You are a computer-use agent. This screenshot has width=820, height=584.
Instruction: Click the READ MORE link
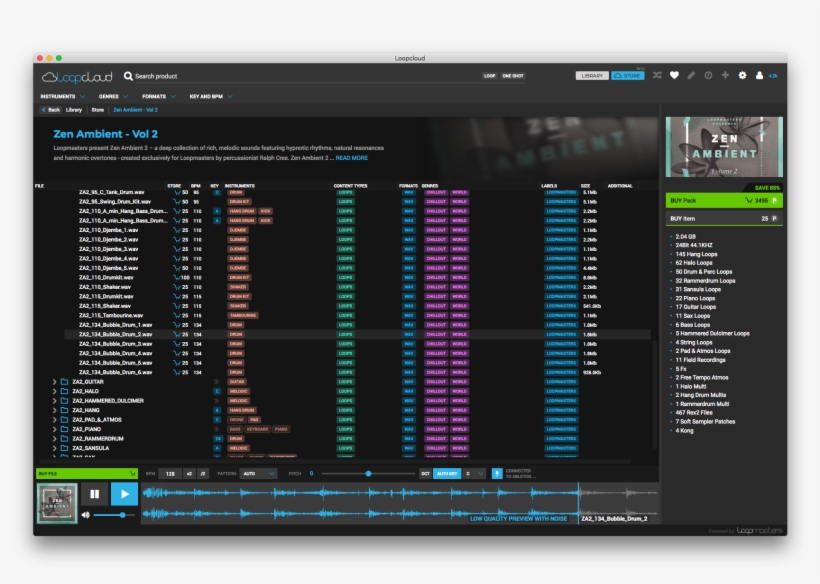pos(351,158)
